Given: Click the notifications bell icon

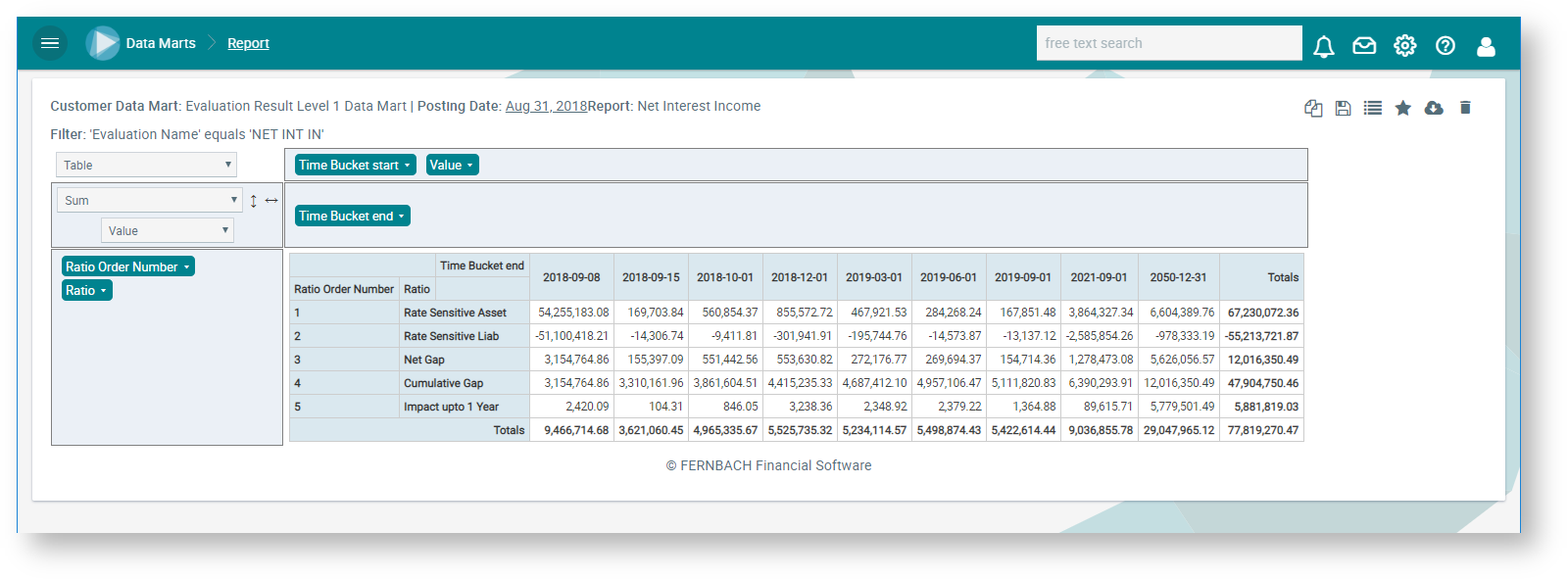Looking at the screenshot, I should pyautogui.click(x=1323, y=46).
